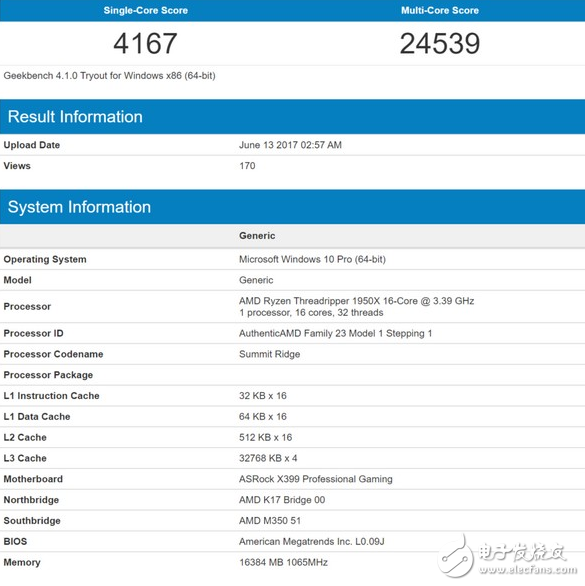Click the Memory row label
The height and width of the screenshot is (586, 585).
point(22,562)
